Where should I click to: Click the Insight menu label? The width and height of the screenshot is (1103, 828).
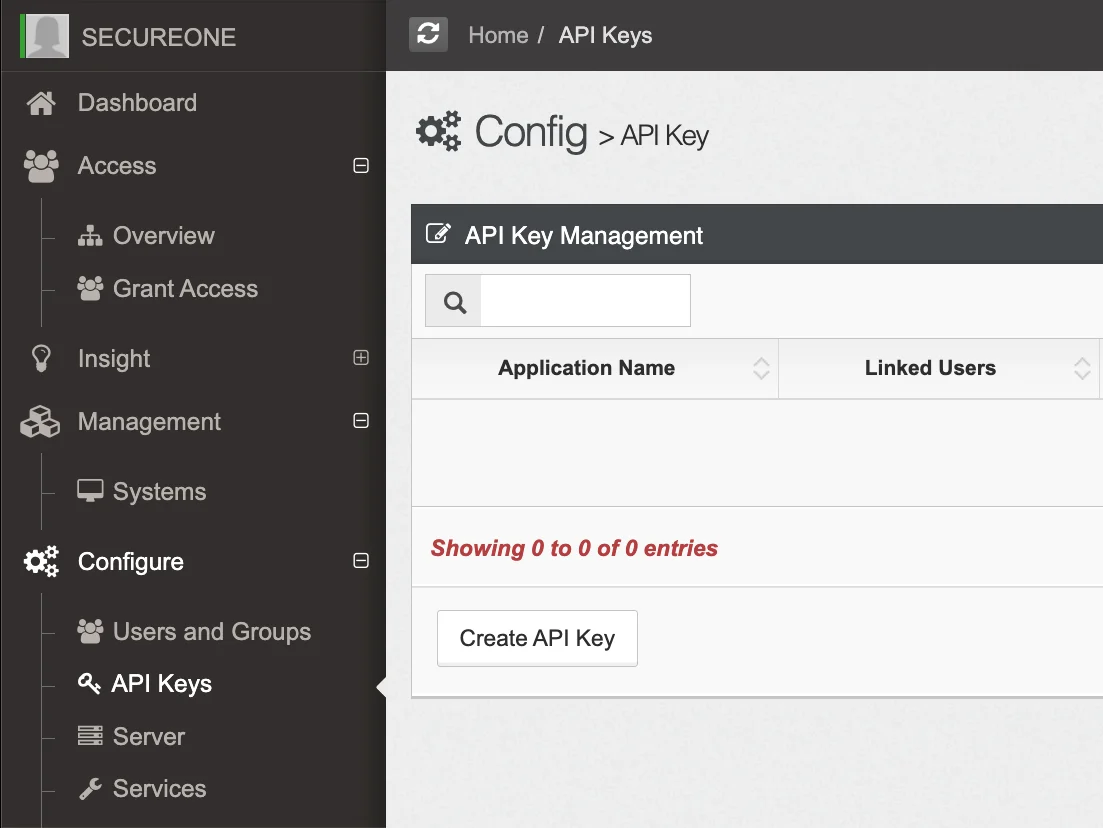tap(114, 359)
